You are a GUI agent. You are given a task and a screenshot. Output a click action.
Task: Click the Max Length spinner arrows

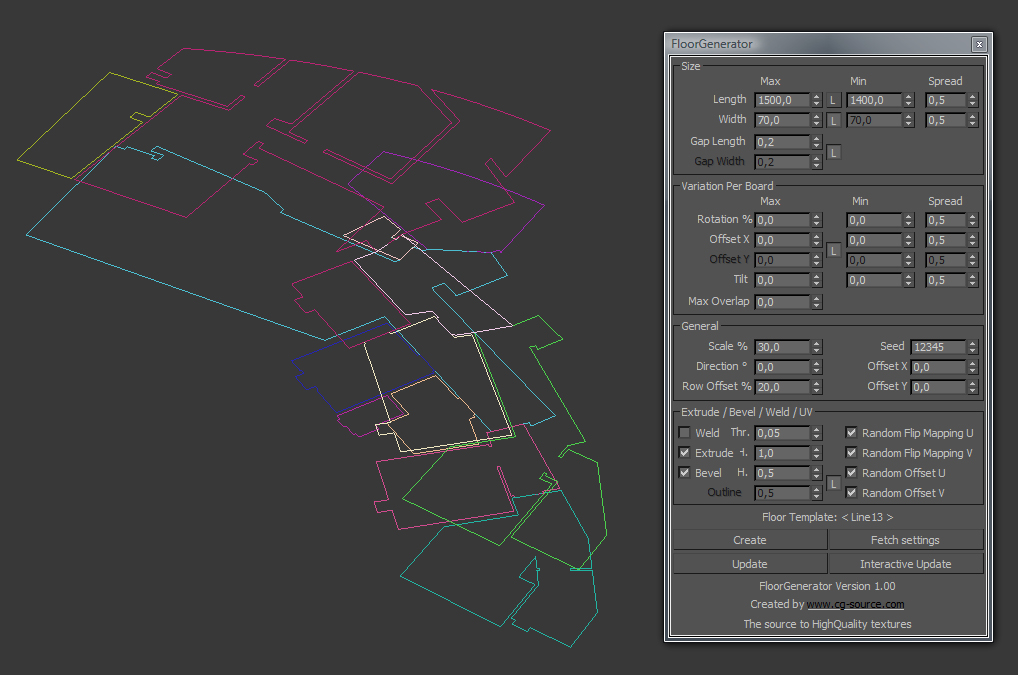tap(817, 101)
